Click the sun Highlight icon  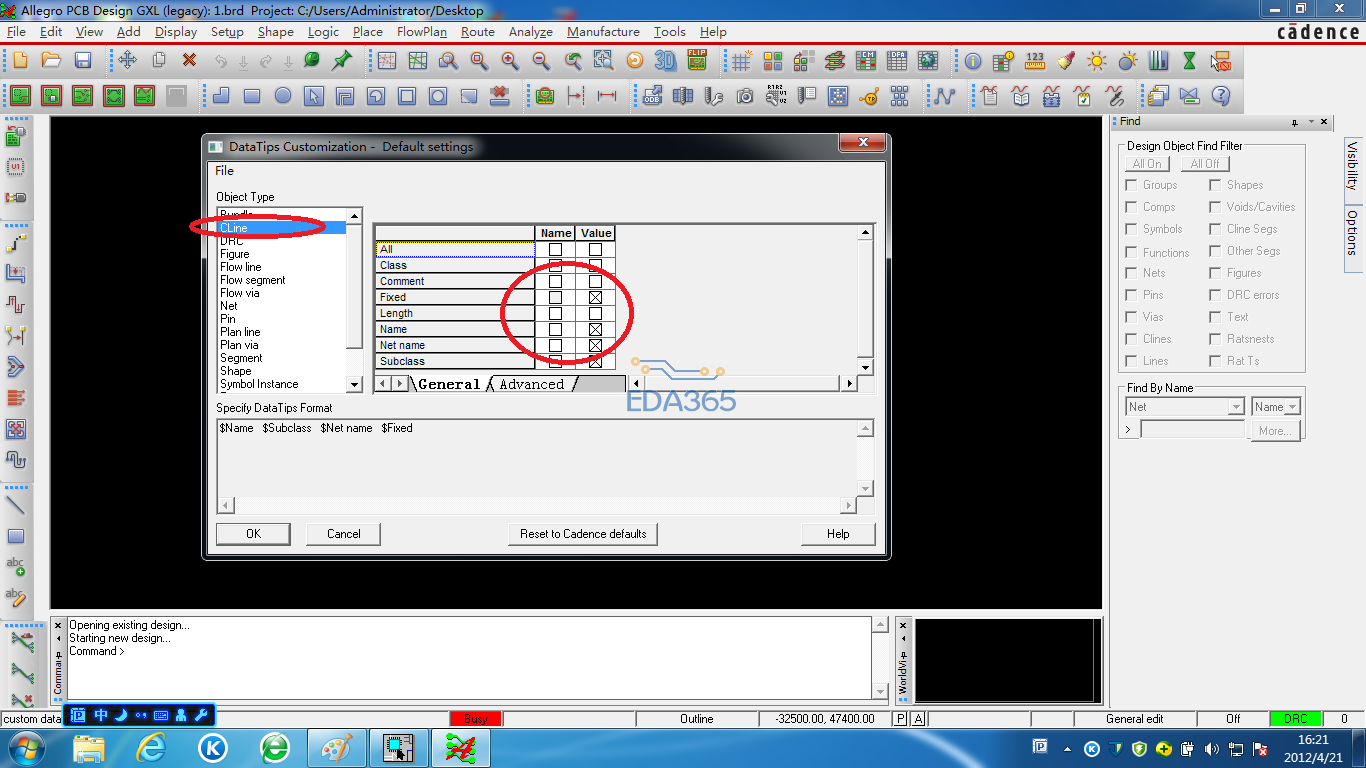click(x=1097, y=60)
